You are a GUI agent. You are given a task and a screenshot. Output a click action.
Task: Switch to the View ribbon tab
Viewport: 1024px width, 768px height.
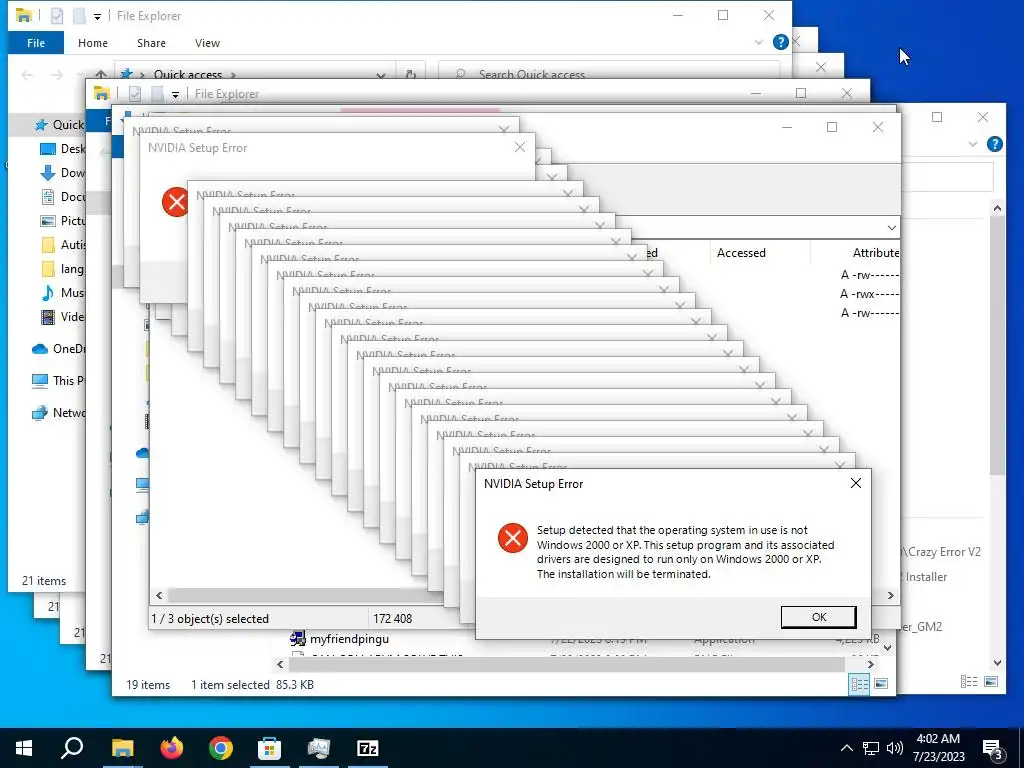207,43
